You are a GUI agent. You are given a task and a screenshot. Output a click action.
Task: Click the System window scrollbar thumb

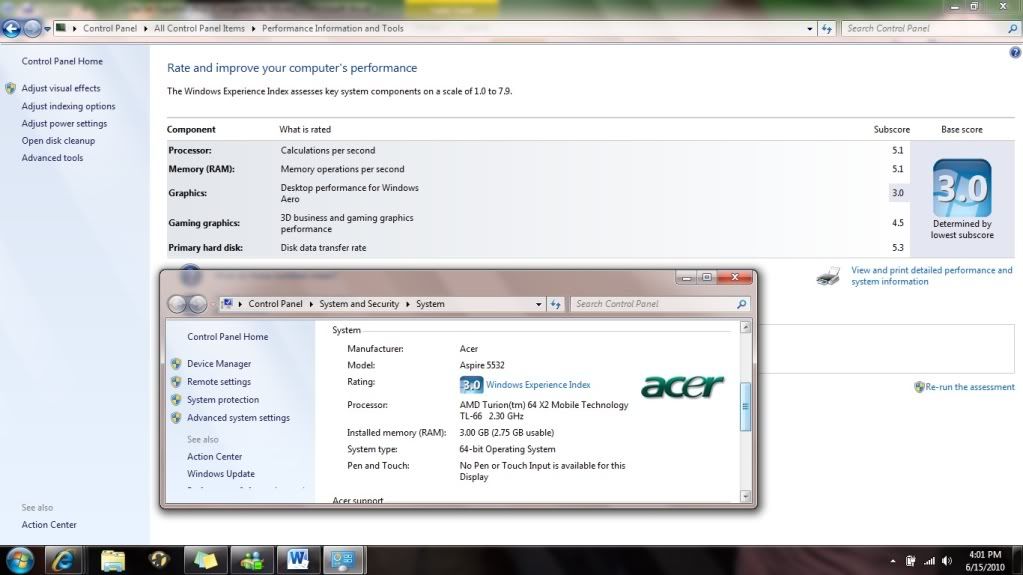[746, 407]
